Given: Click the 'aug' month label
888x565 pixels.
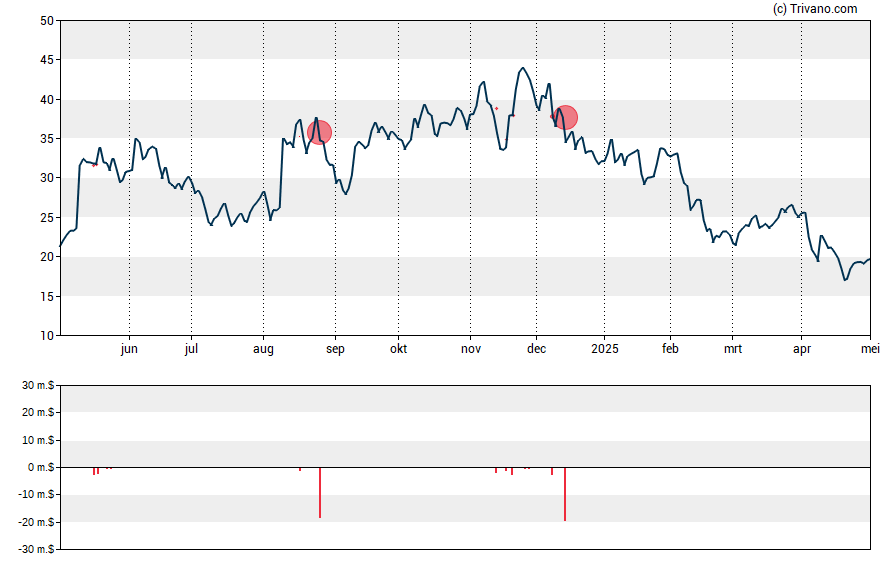Looking at the screenshot, I should (x=263, y=349).
